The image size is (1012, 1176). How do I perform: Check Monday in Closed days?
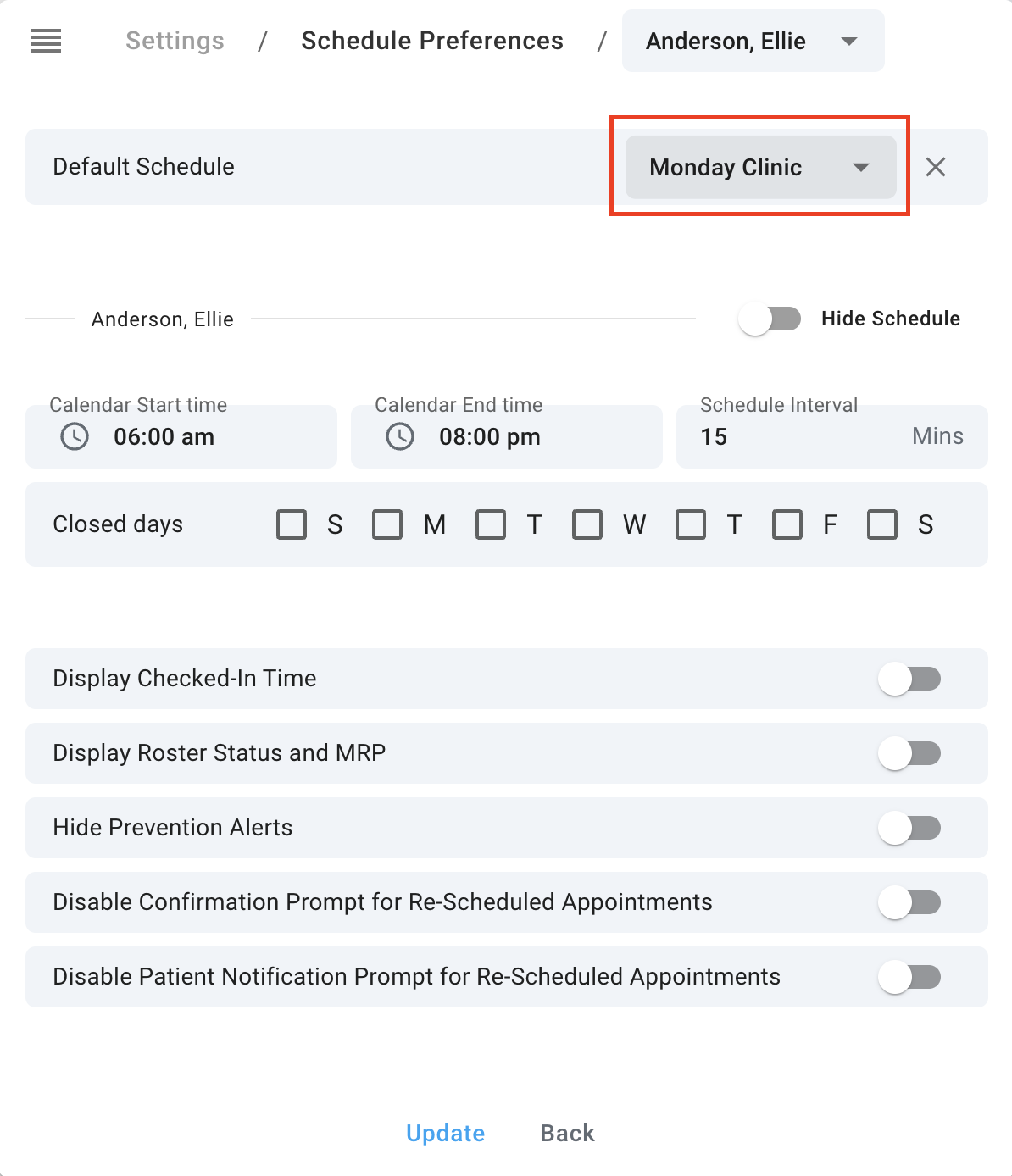coord(387,524)
